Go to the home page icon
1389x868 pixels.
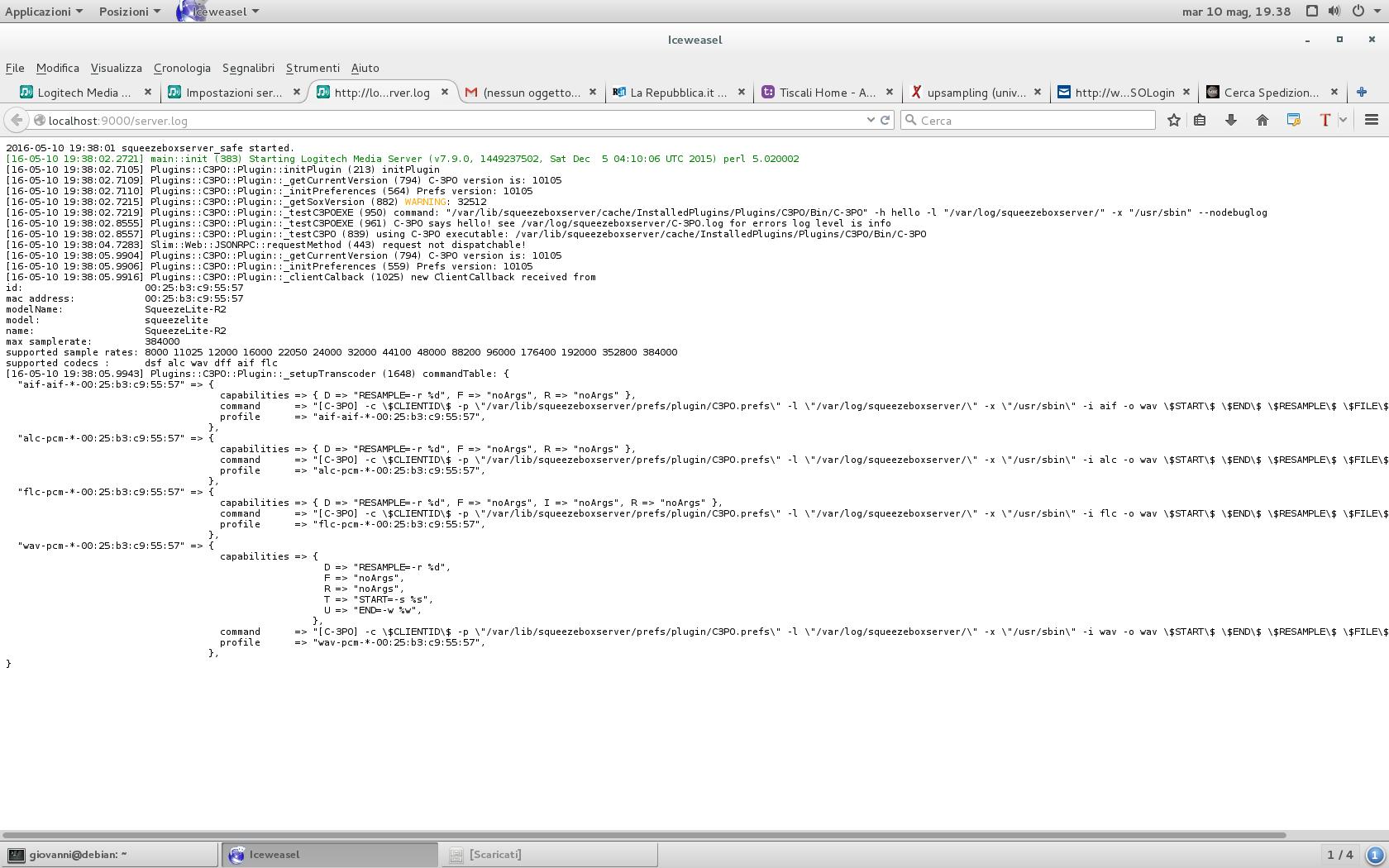[1262, 121]
